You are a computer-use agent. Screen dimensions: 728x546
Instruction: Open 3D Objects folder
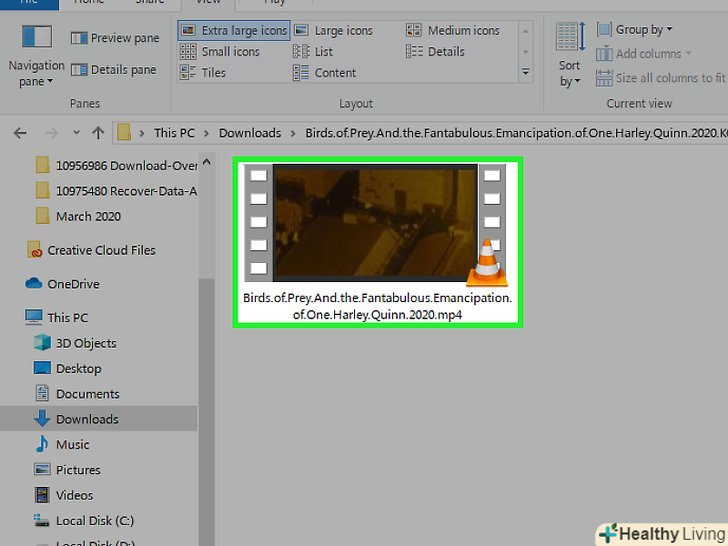coord(75,343)
